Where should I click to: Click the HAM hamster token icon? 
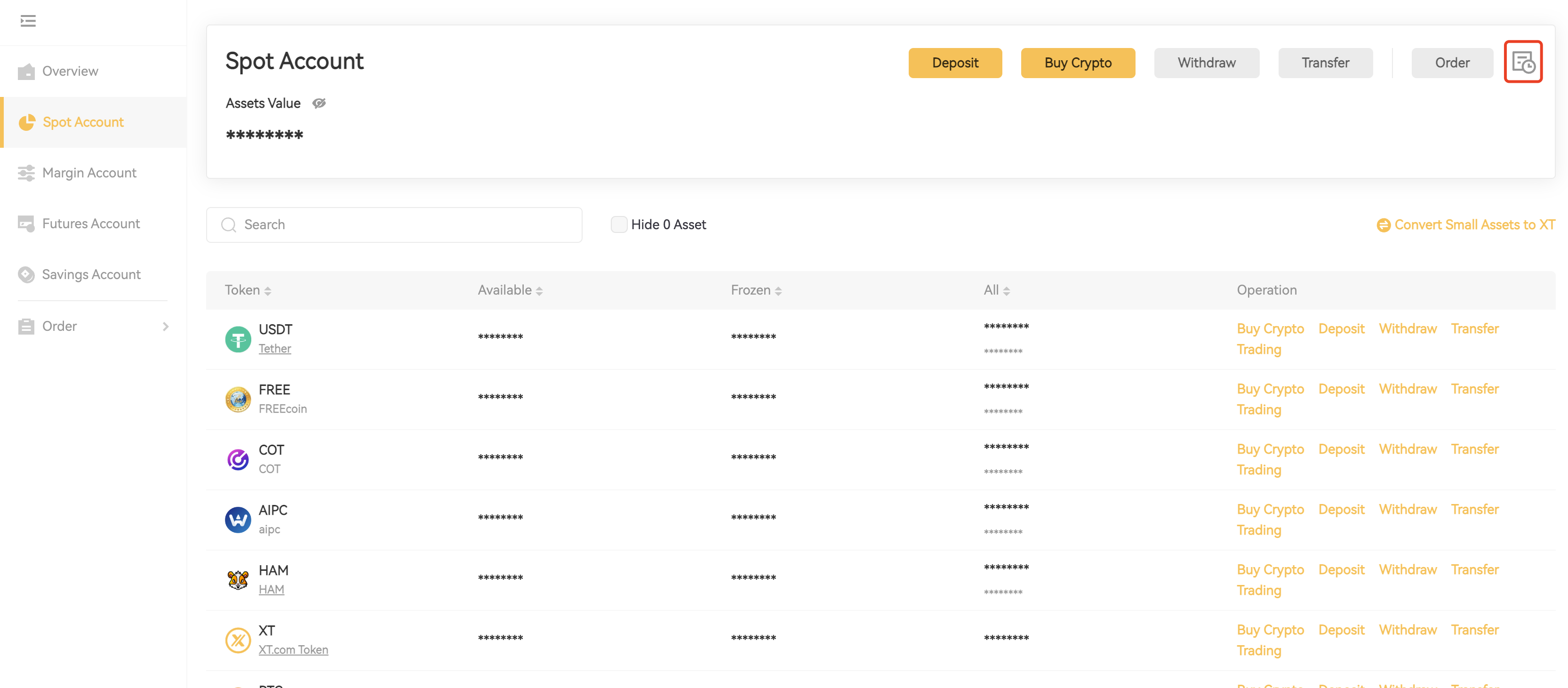(x=238, y=580)
